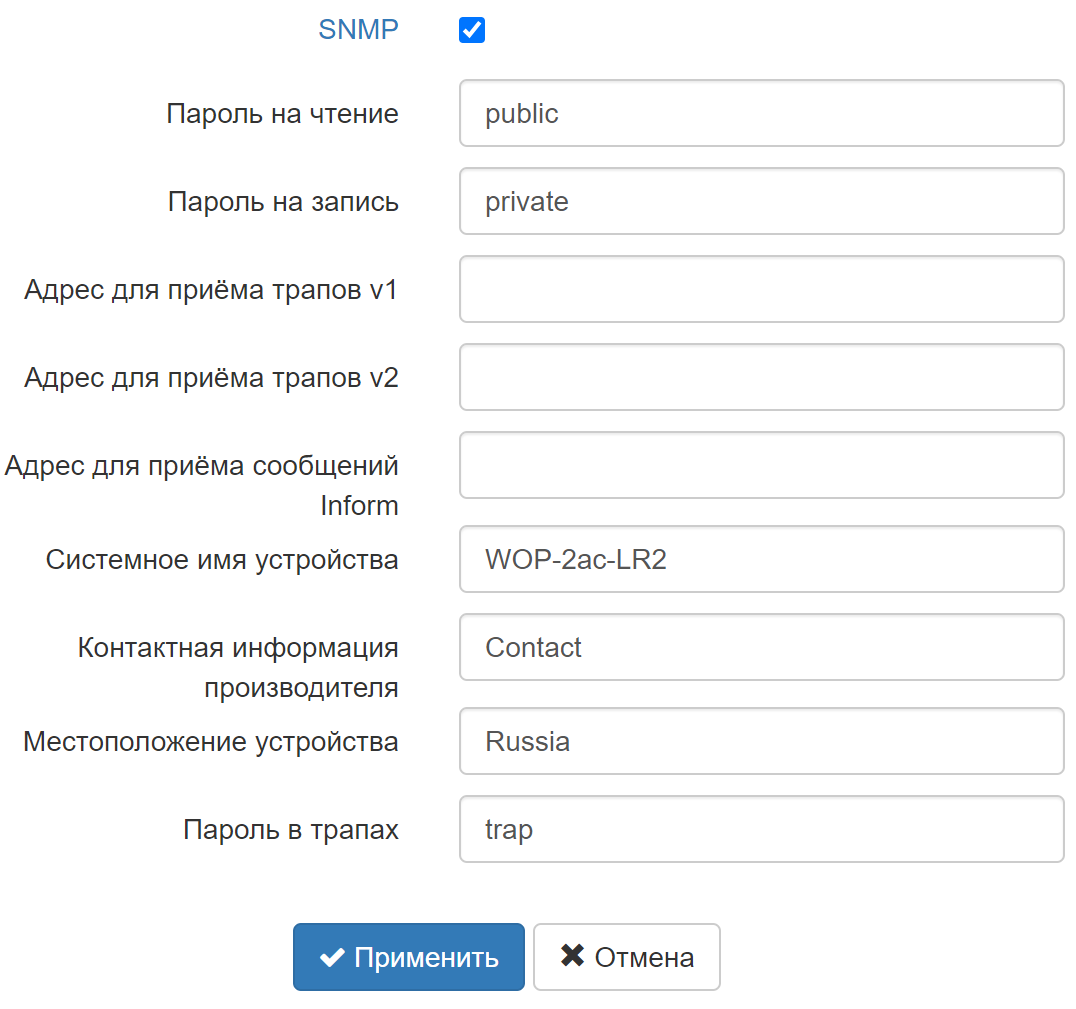Click the Пароль в трапах label
The image size is (1076, 1009).
pyautogui.click(x=291, y=830)
